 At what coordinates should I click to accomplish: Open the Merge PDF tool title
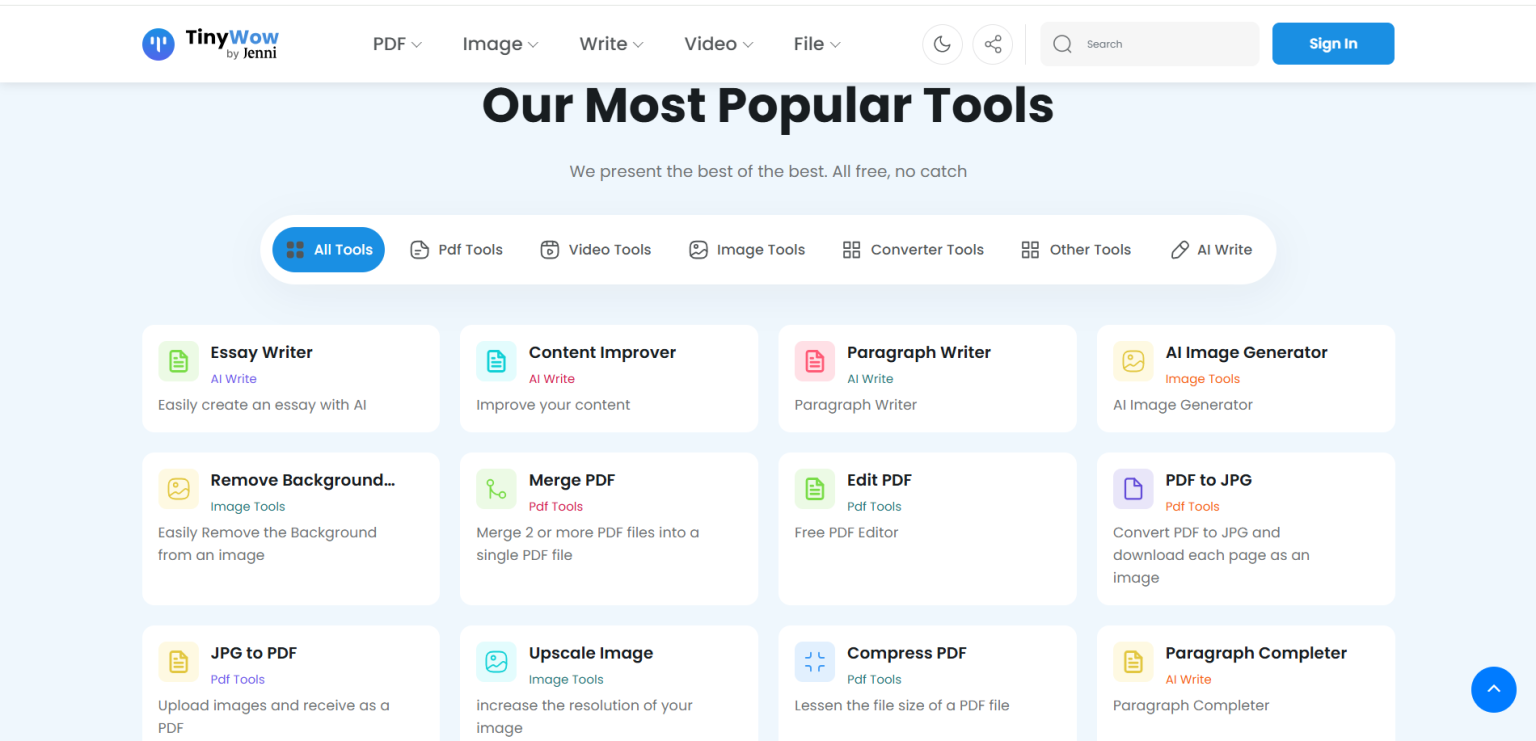tap(572, 480)
